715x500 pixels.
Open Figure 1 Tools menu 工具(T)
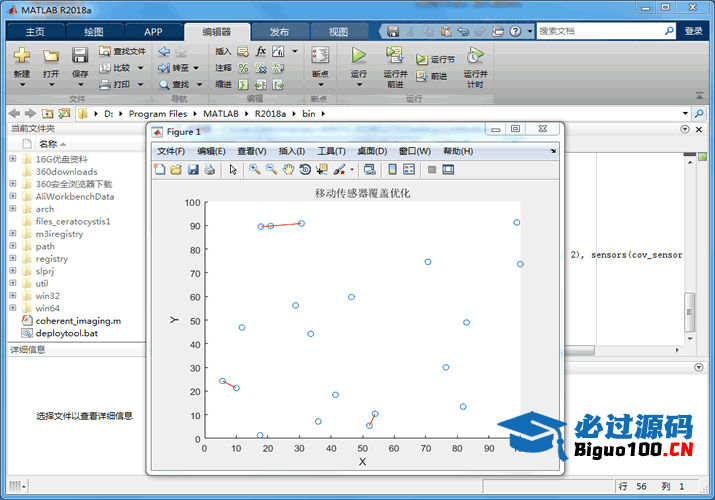pos(332,151)
